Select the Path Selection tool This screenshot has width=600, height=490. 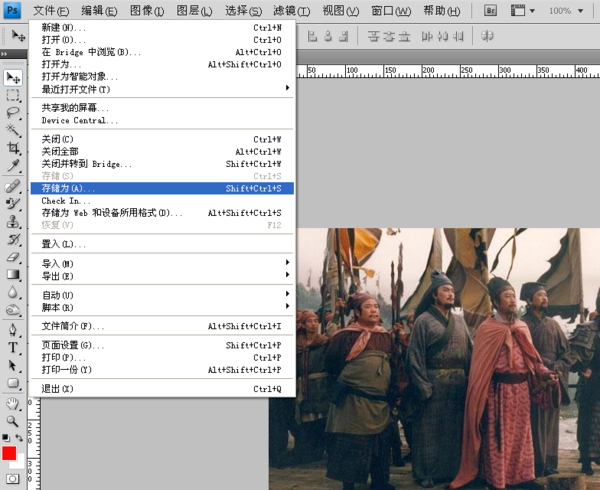(x=13, y=365)
